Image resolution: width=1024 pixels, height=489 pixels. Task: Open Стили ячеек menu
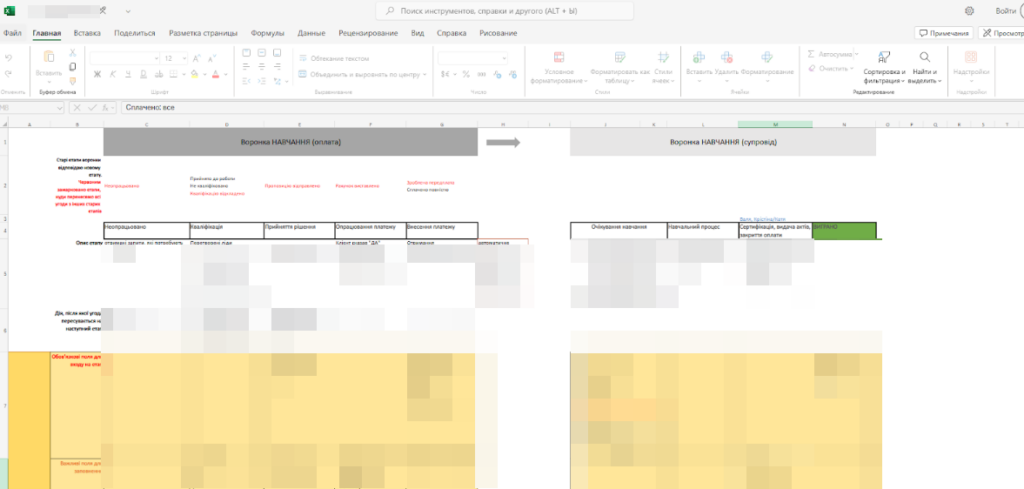point(663,68)
